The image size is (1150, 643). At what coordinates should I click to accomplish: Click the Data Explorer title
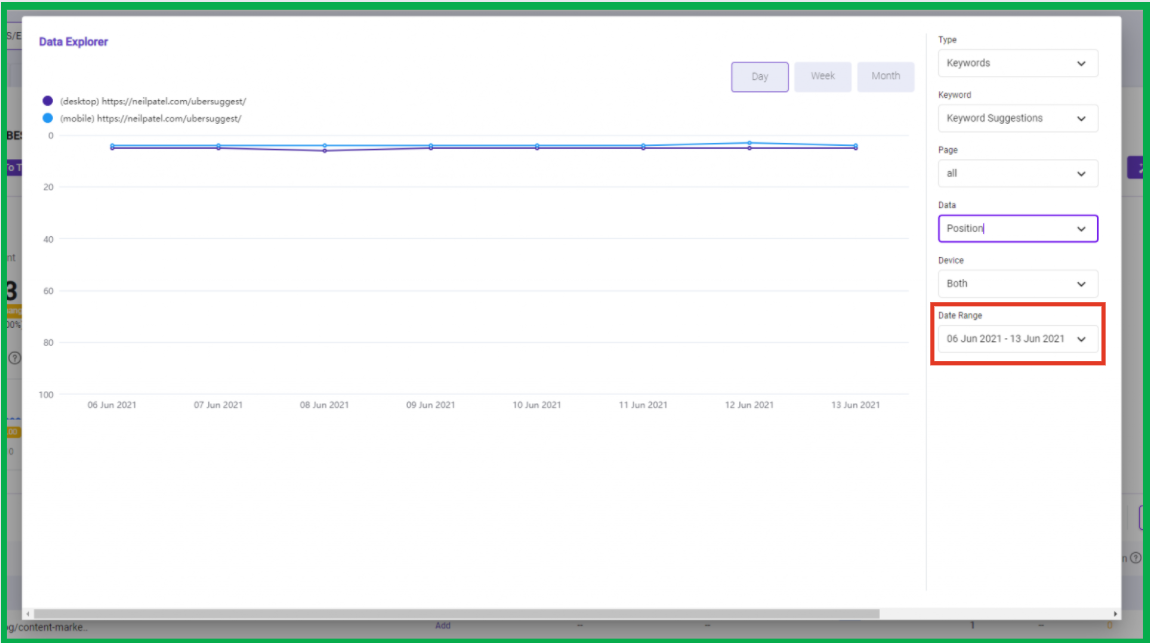click(73, 42)
